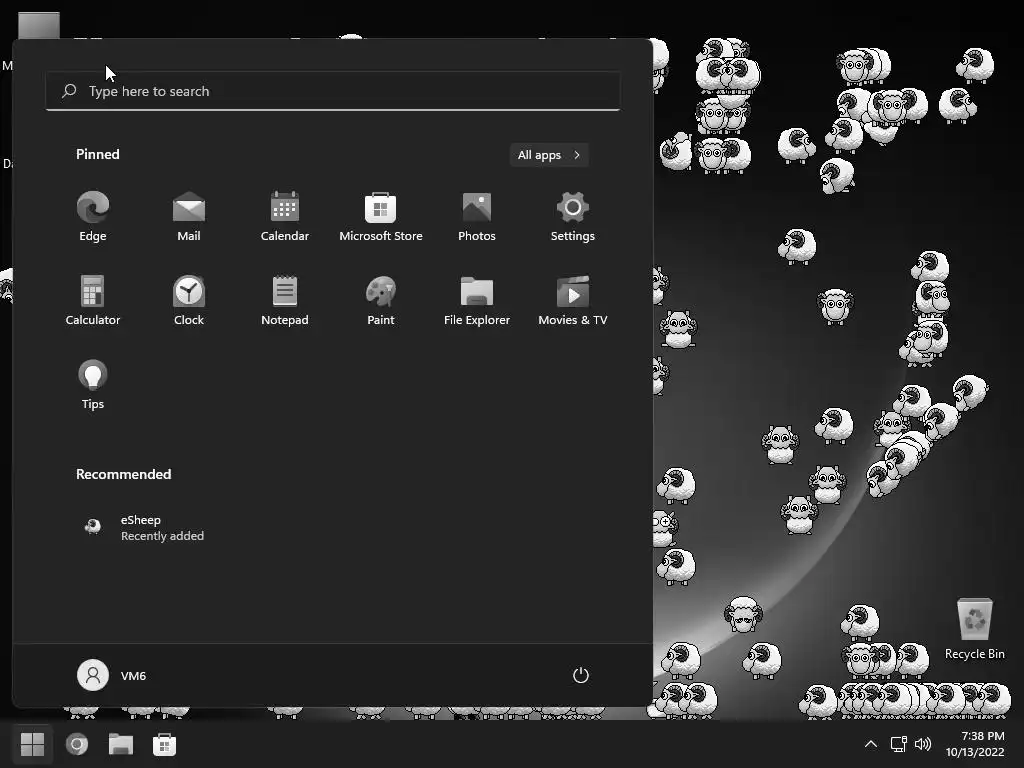Open File Explorer from pinned apps
Screen dimensions: 1024x768
[x=477, y=300]
